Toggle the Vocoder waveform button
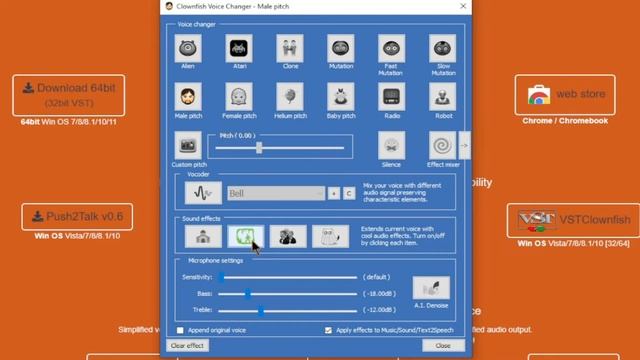 [203, 193]
